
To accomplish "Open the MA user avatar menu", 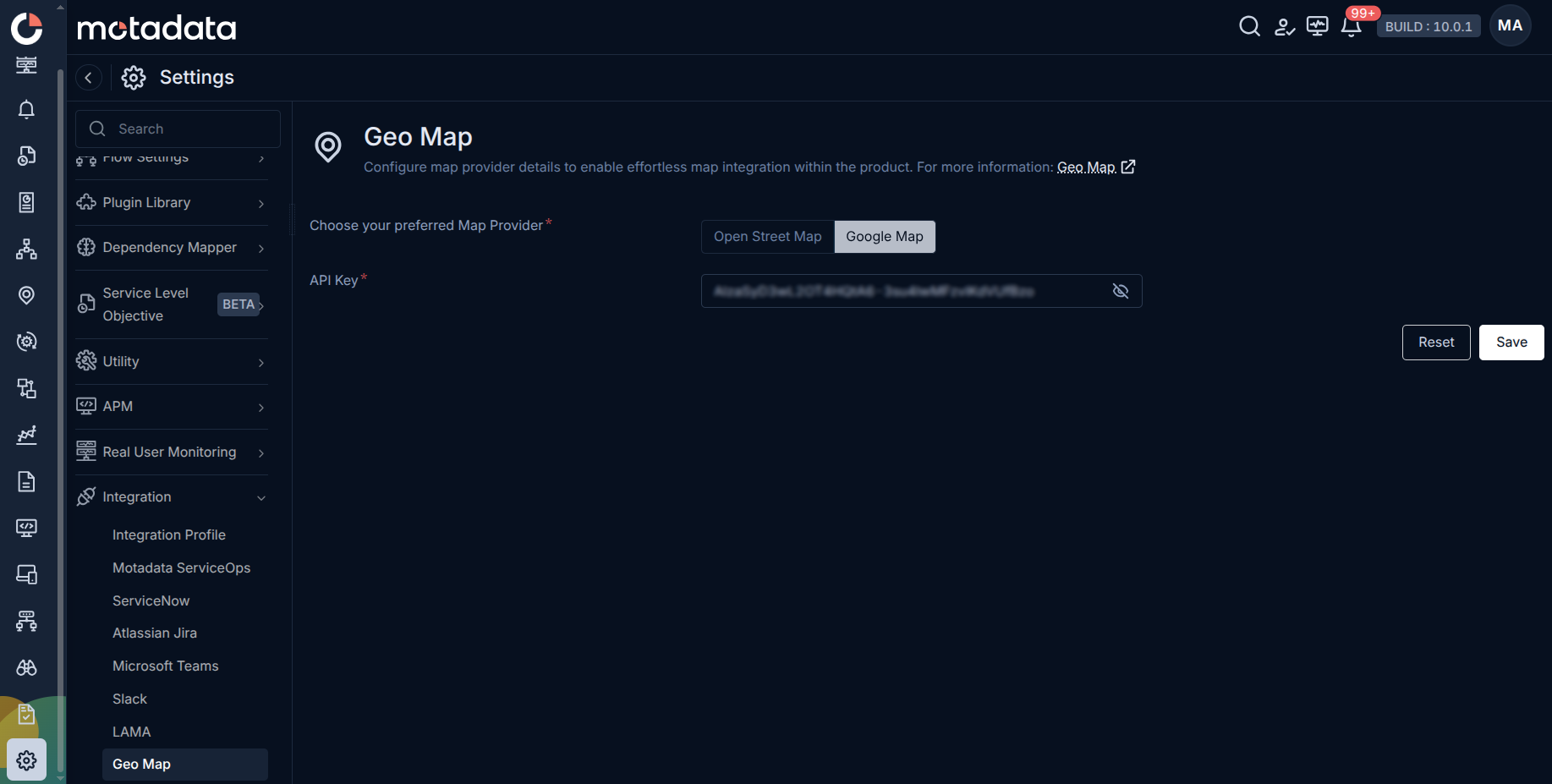I will point(1510,26).
